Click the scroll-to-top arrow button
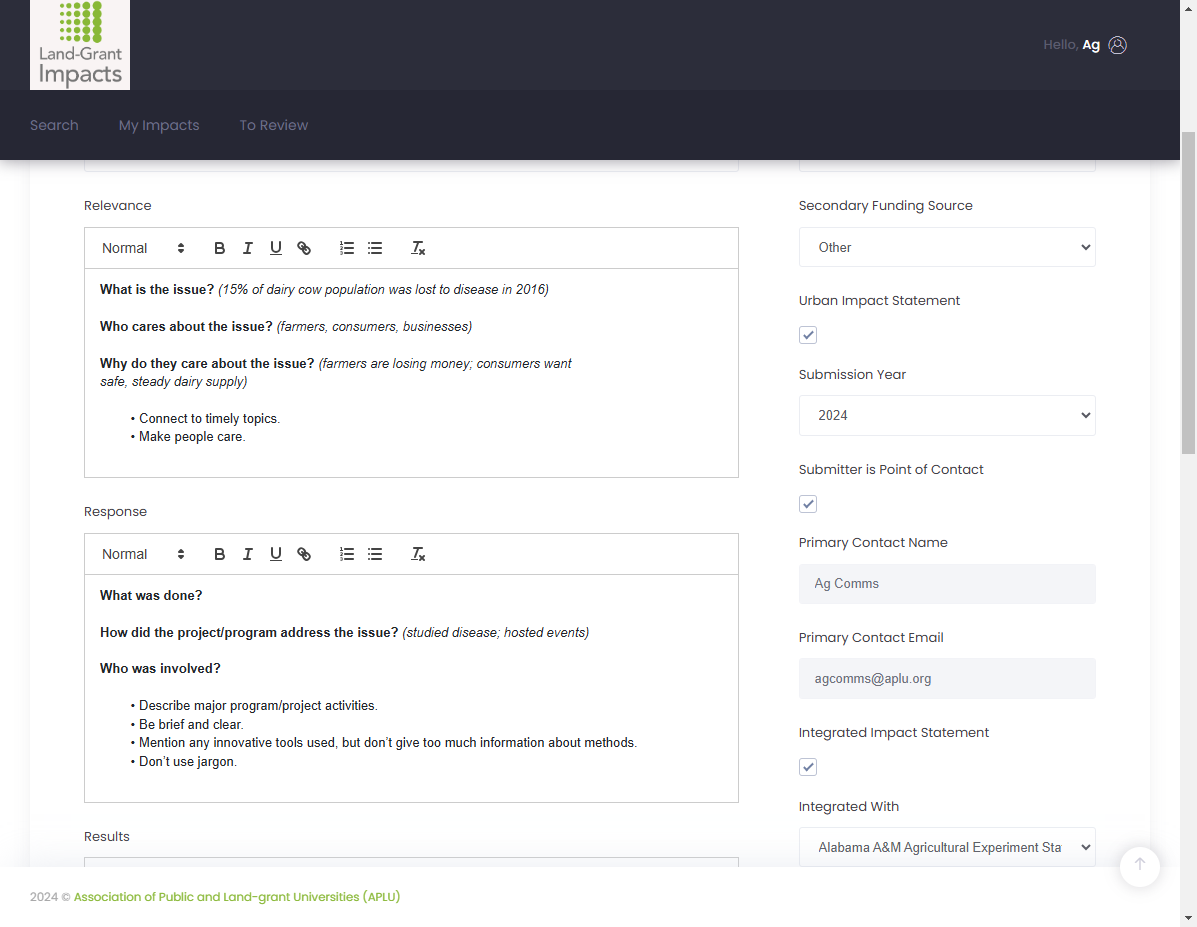 [x=1140, y=866]
